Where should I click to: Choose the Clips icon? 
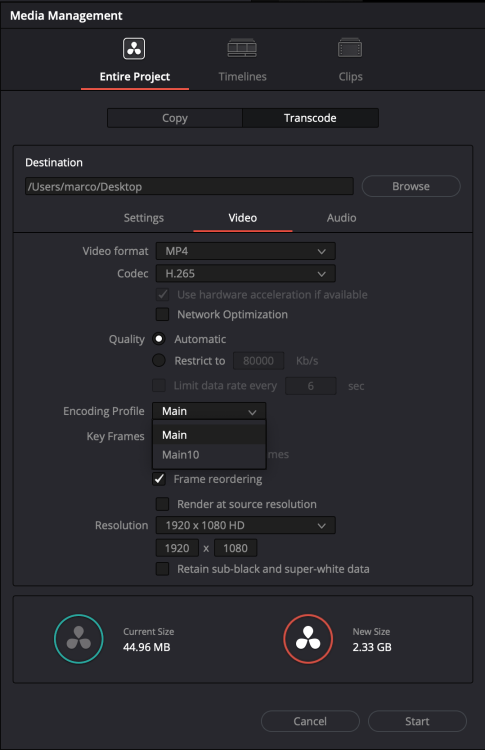[x=350, y=48]
